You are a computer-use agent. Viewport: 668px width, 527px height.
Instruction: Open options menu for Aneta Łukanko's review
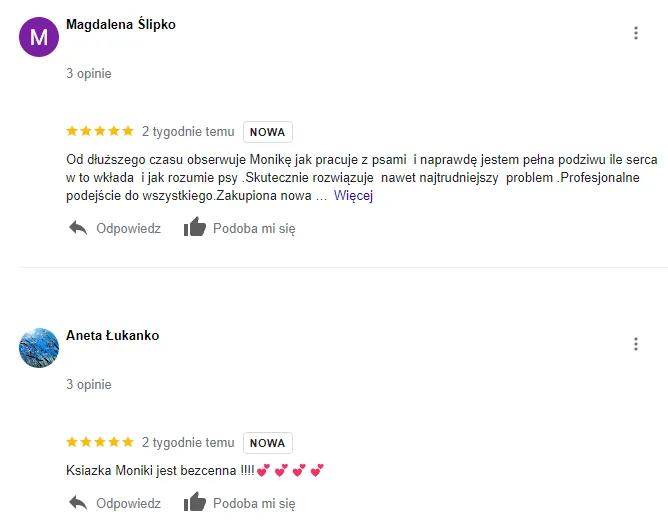(x=636, y=344)
